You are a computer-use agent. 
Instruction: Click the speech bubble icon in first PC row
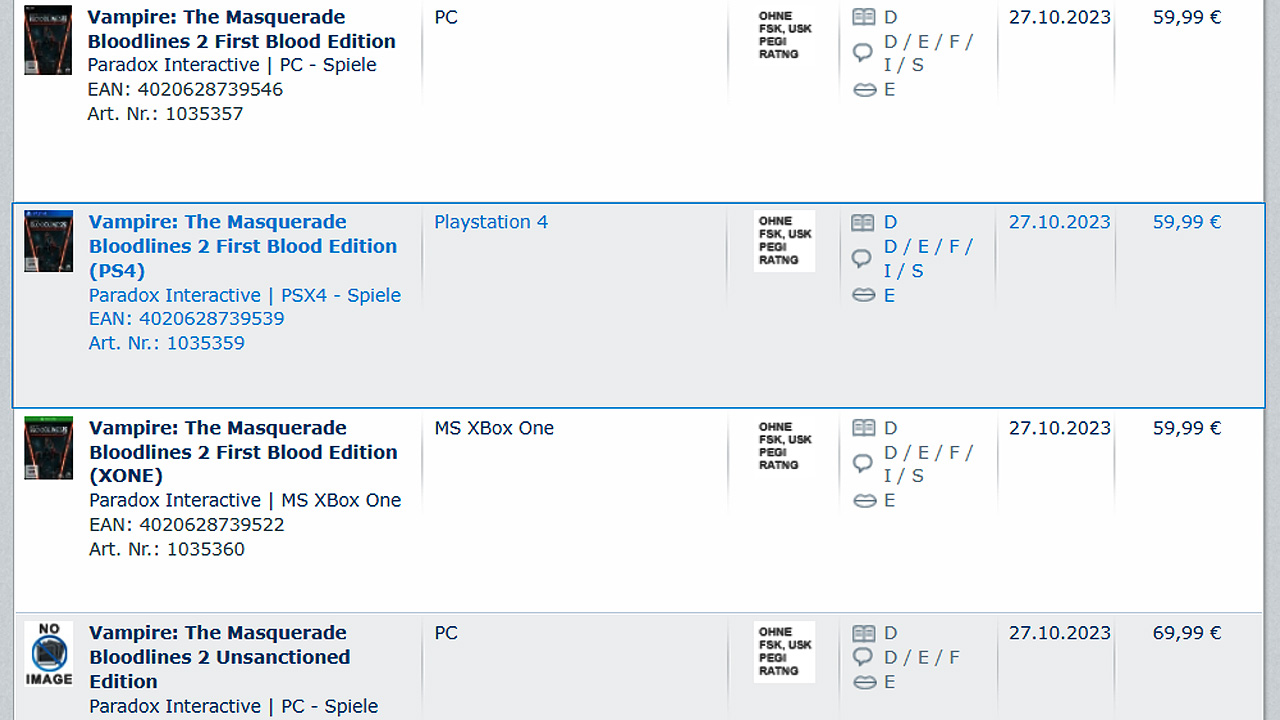click(863, 52)
